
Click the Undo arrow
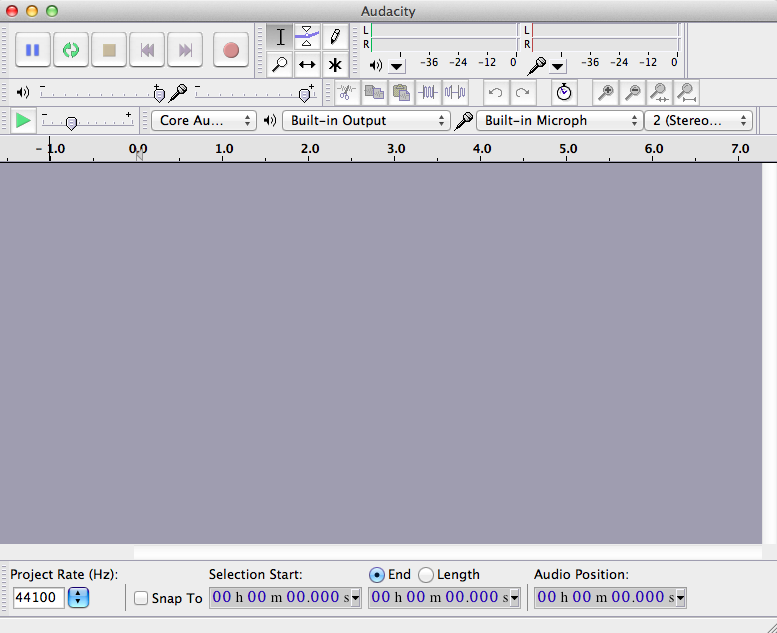pos(496,92)
